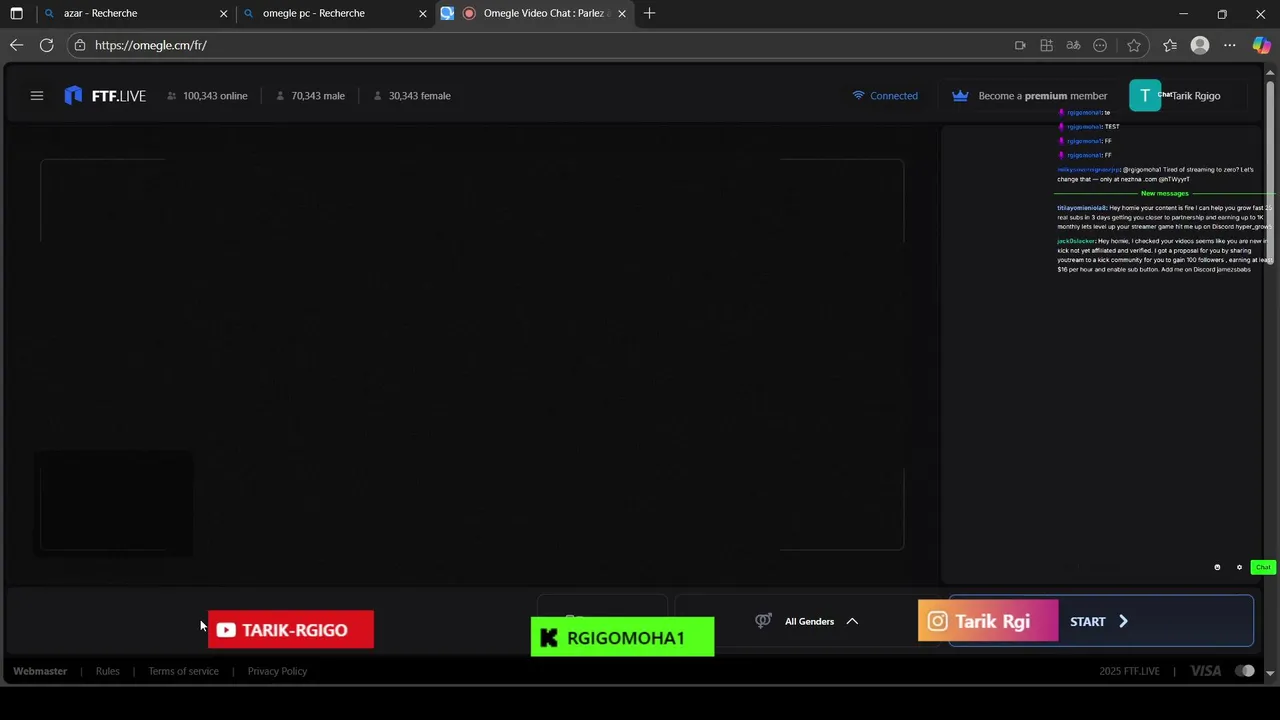Screen dimensions: 1280x720
Task: Open the Privacy Policy link
Action: 277,671
